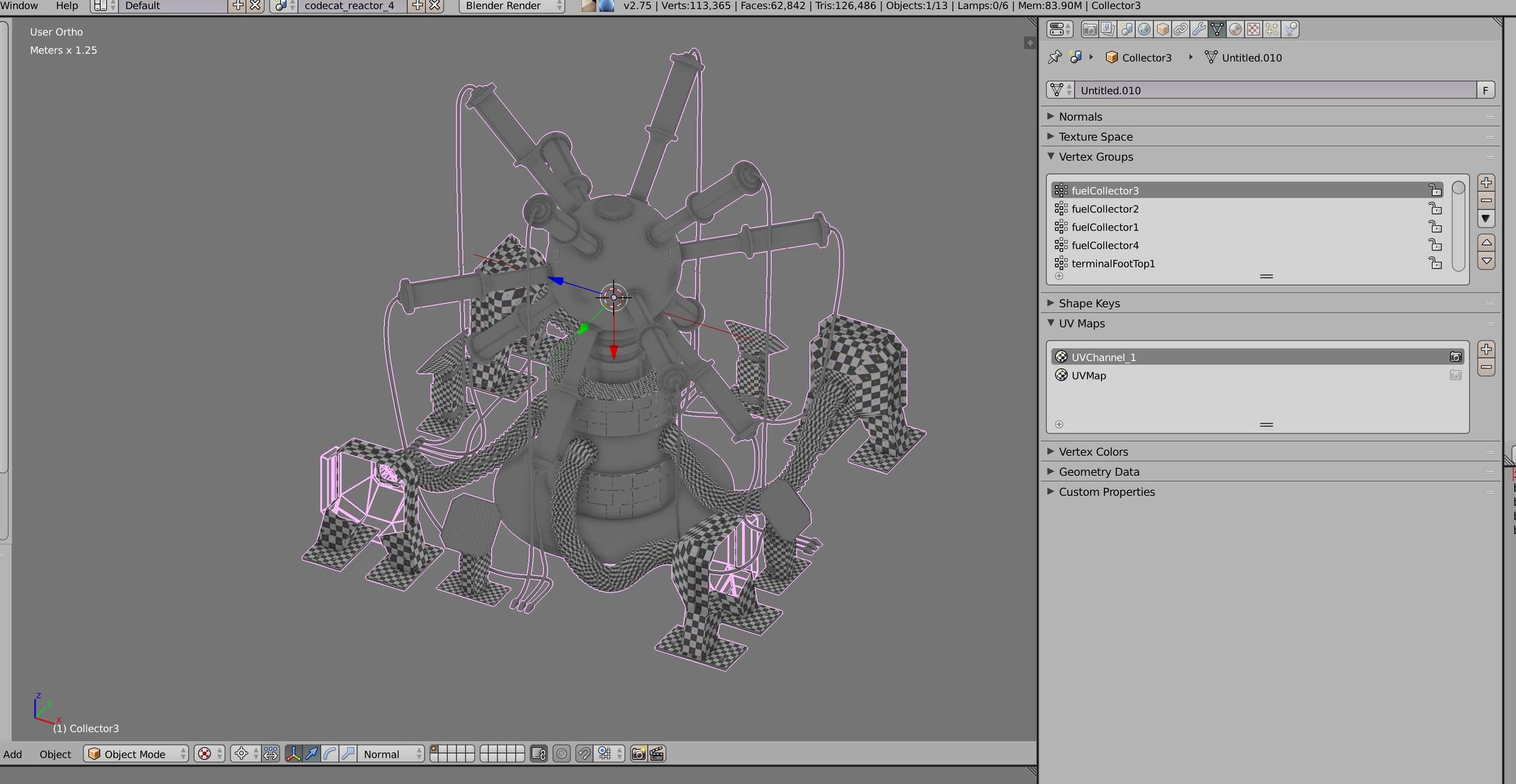
Task: Select the fuelCollector4 vertex group
Action: [x=1248, y=245]
